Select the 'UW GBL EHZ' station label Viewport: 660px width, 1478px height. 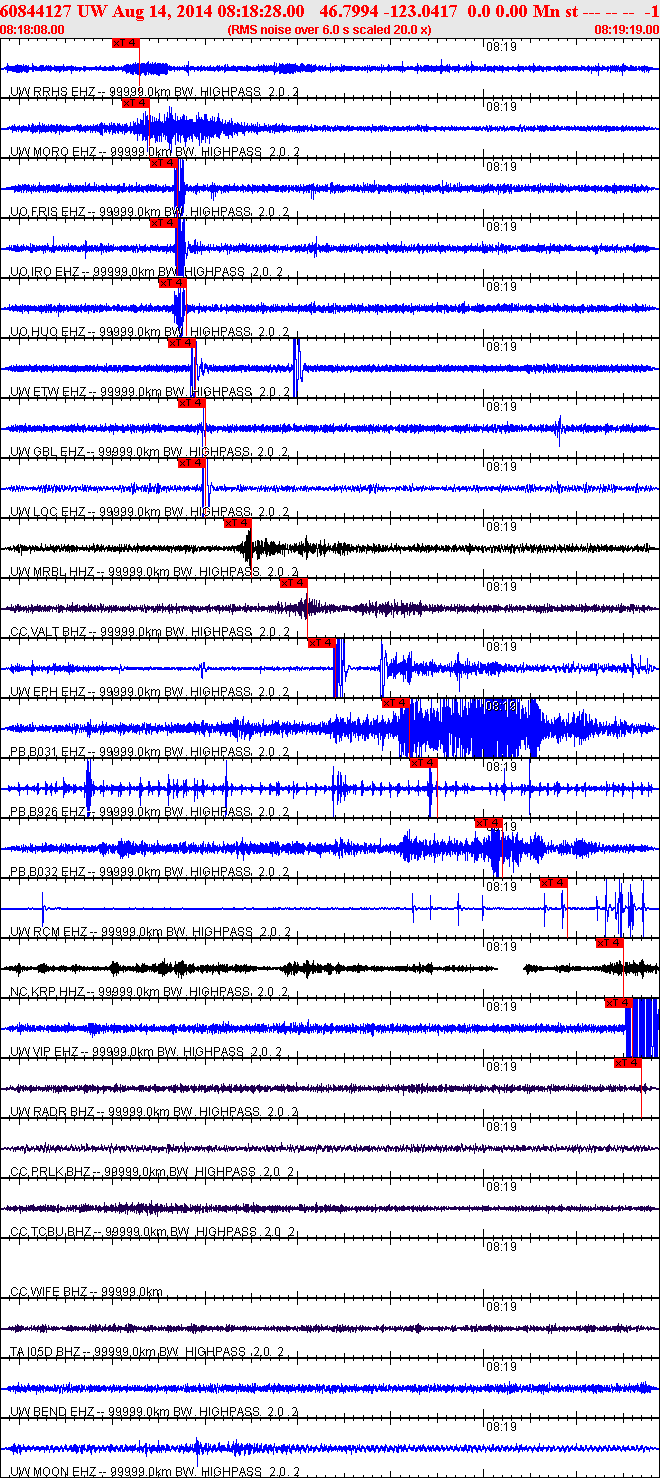click(x=48, y=452)
